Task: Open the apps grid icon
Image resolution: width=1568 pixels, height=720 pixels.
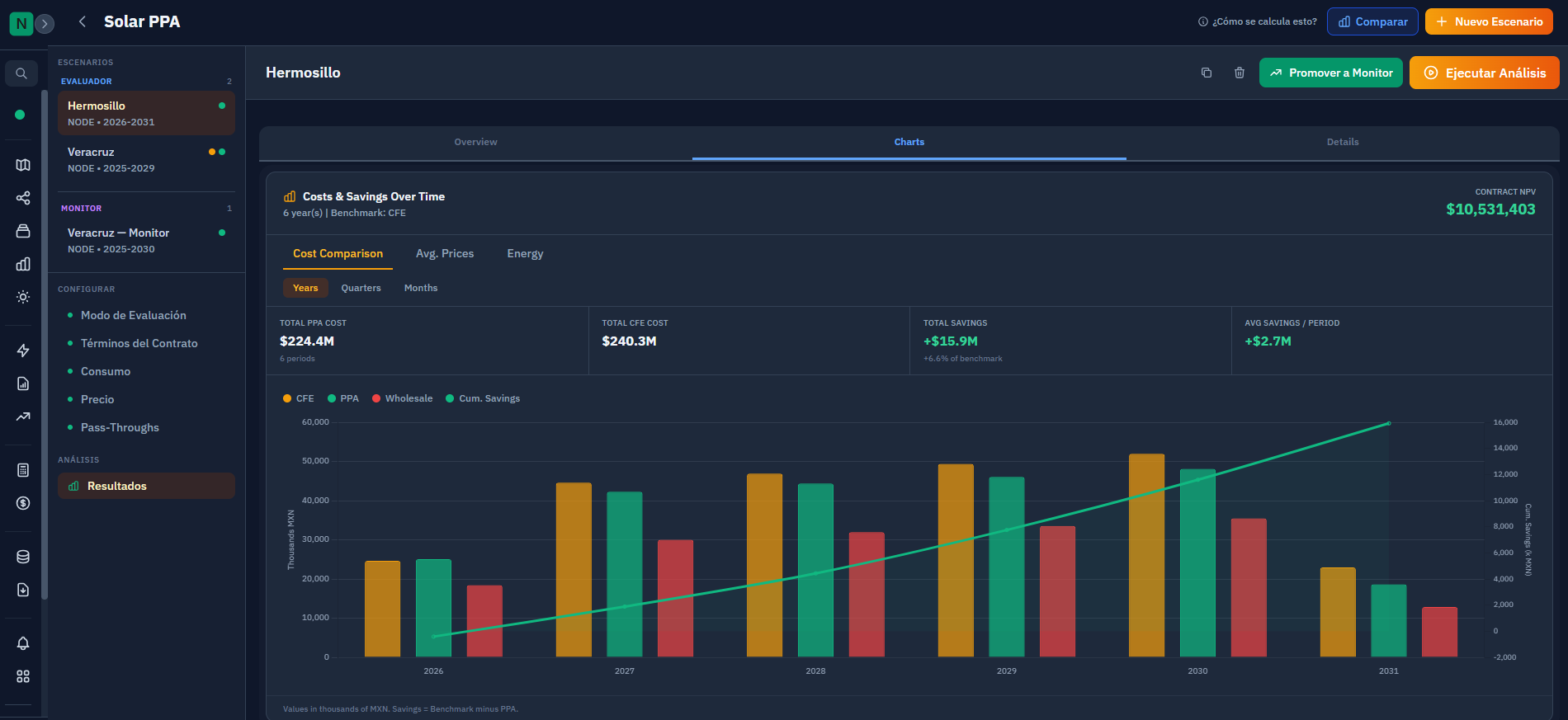Action: (23, 676)
